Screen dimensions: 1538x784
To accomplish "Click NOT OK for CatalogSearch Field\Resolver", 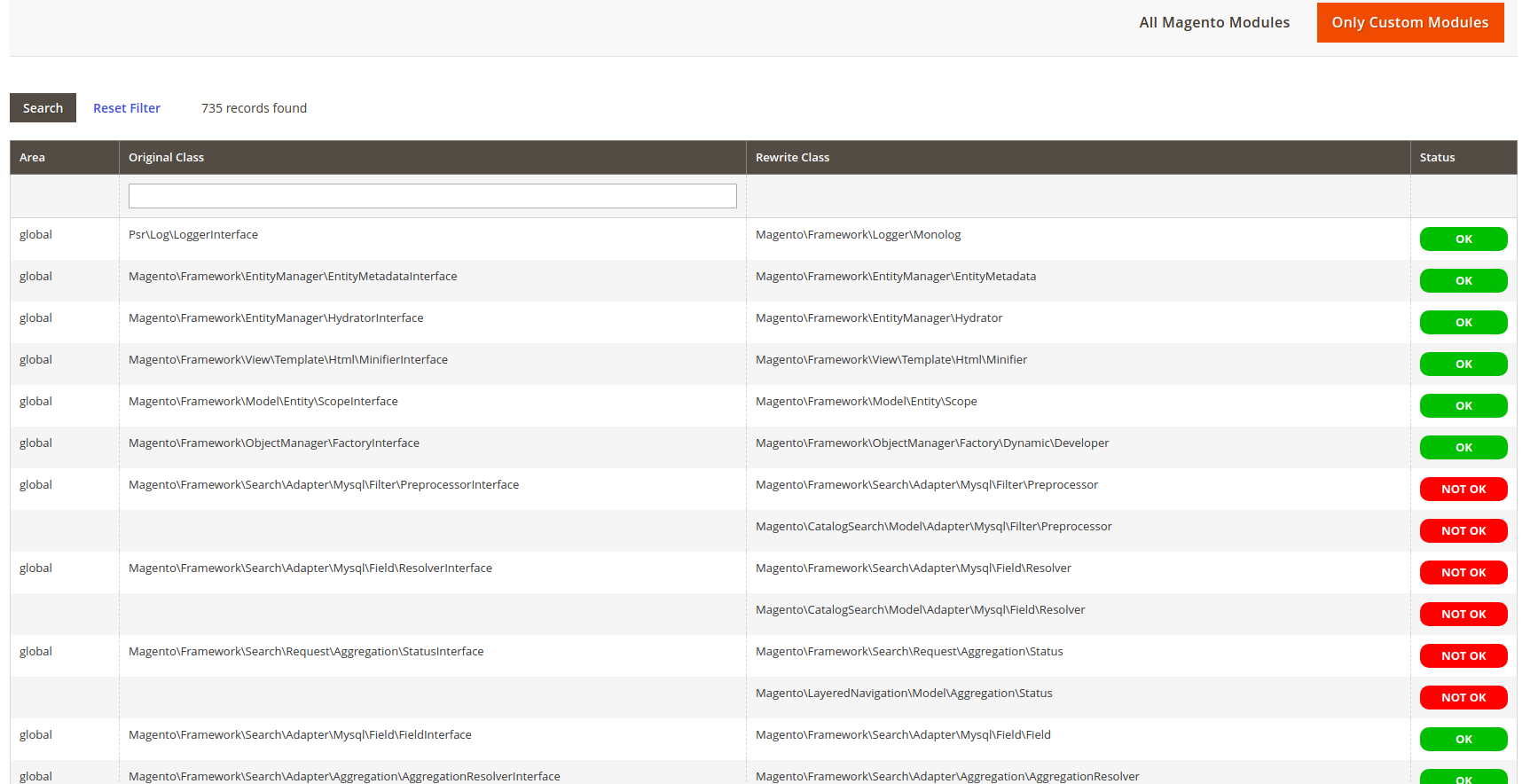I will point(1463,615).
